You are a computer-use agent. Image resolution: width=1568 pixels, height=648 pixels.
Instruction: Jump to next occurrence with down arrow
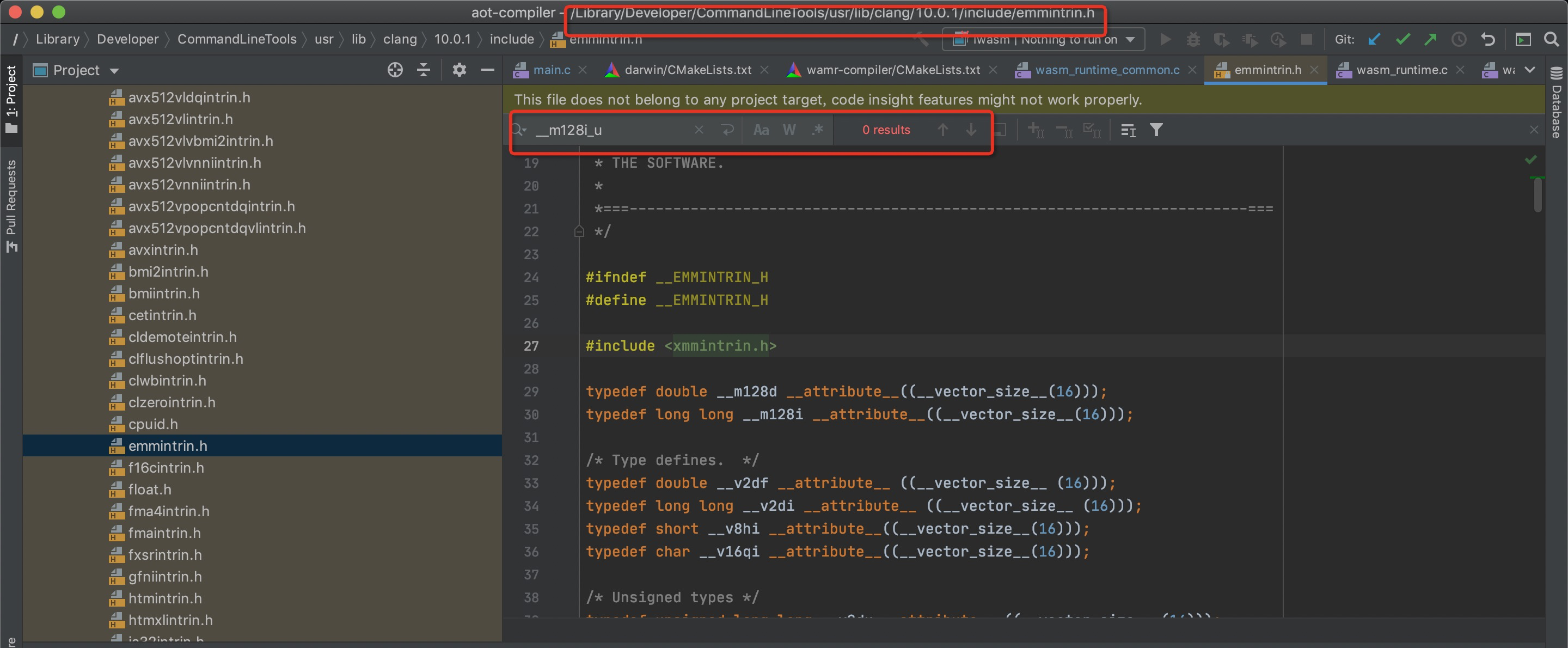point(970,130)
